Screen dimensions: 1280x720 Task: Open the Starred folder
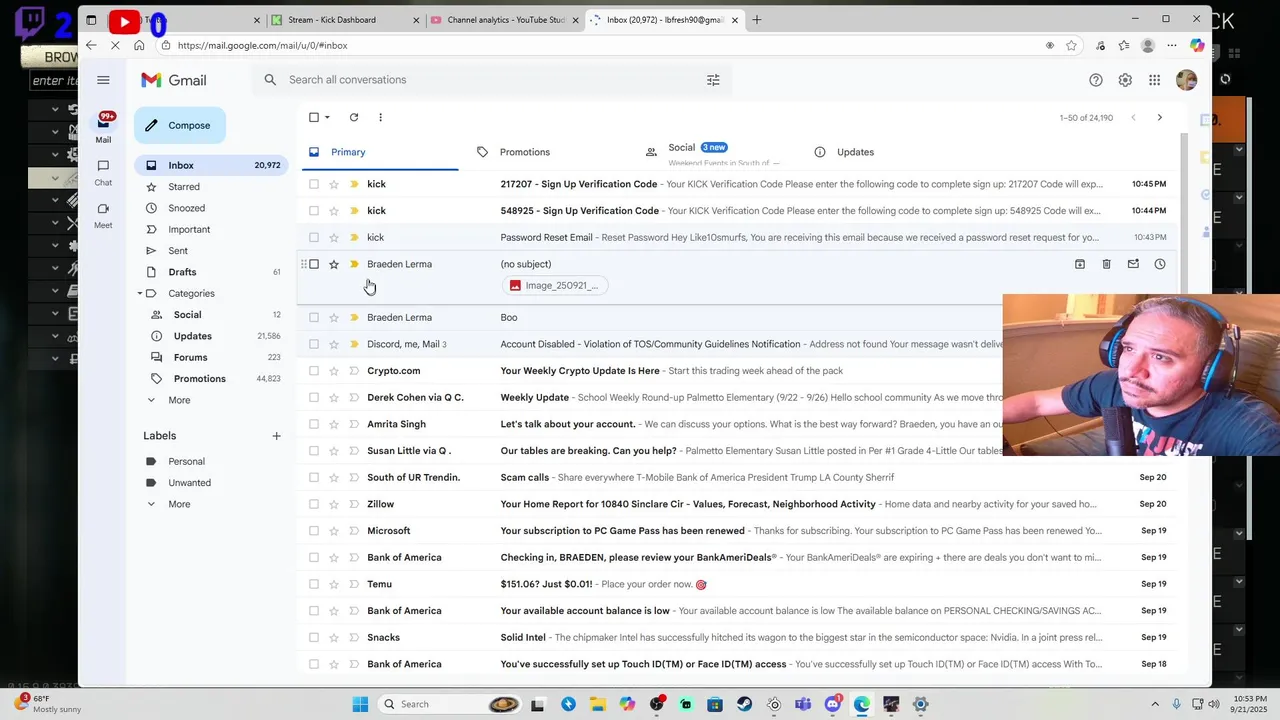(184, 187)
